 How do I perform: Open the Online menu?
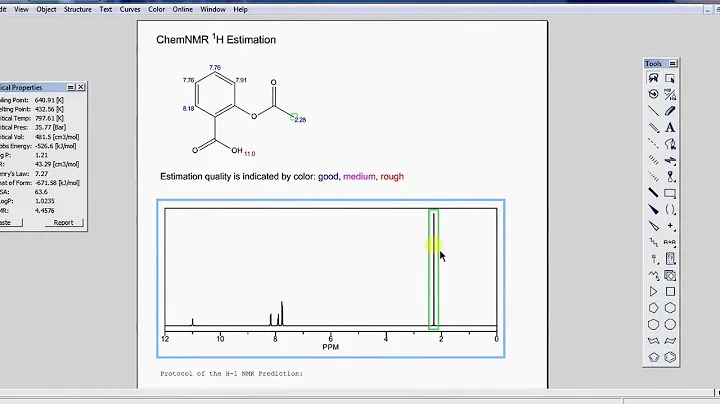pos(183,9)
